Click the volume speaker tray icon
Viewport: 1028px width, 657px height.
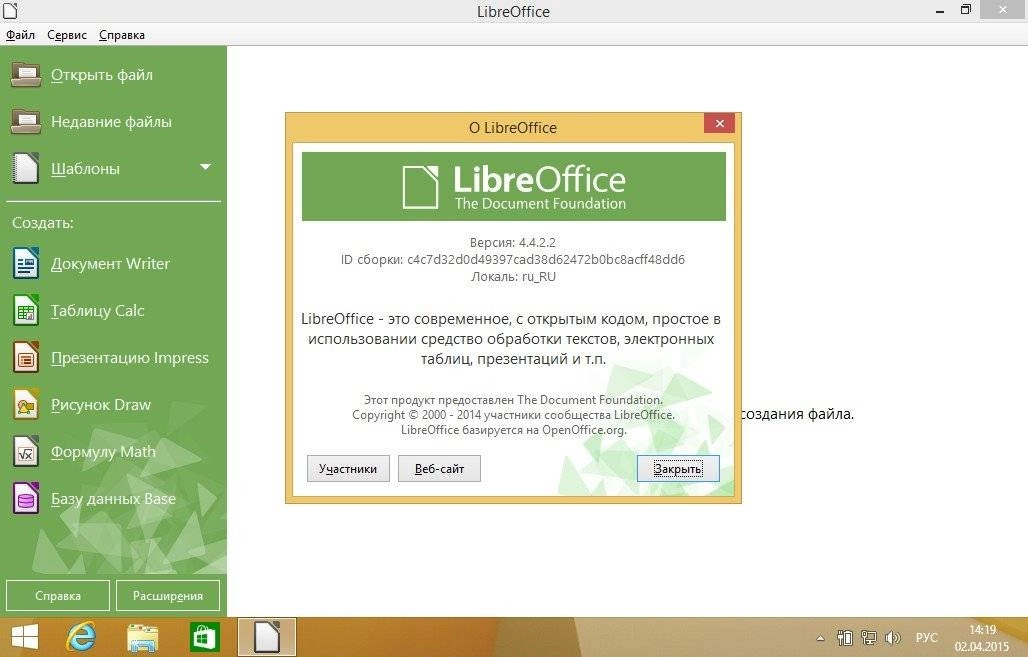pos(892,638)
